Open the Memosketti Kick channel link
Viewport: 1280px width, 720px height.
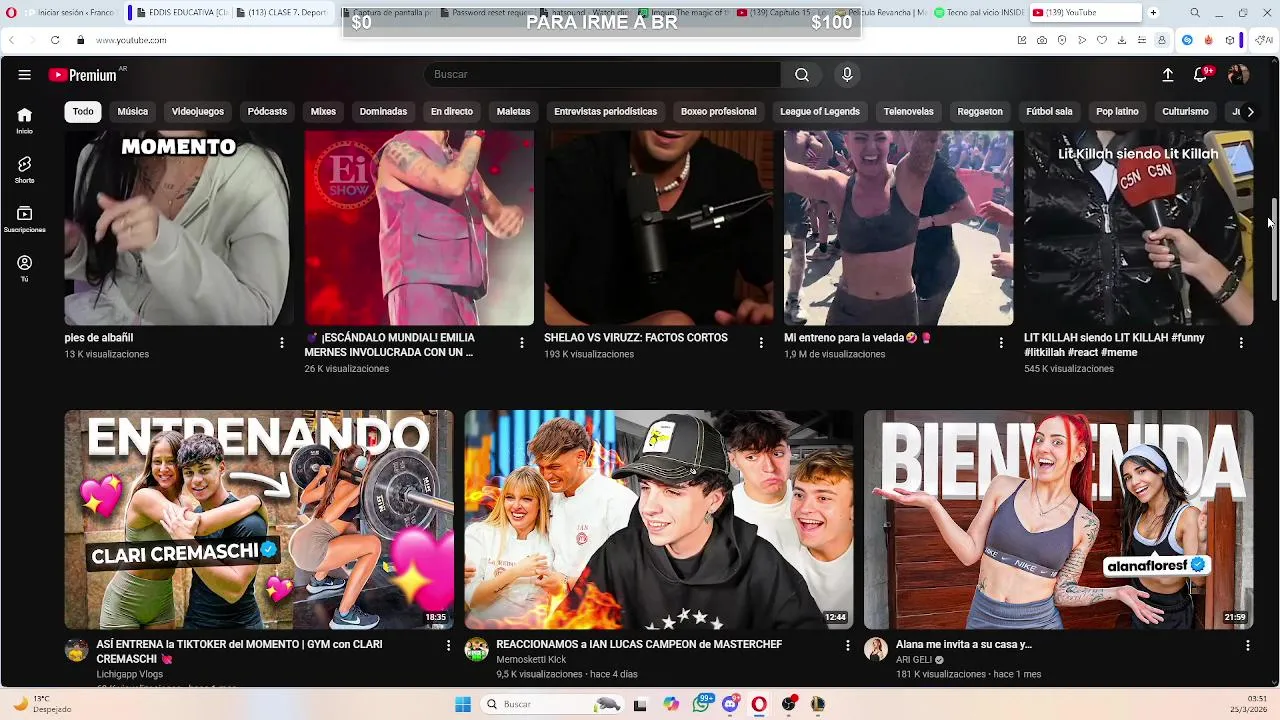pyautogui.click(x=531, y=660)
